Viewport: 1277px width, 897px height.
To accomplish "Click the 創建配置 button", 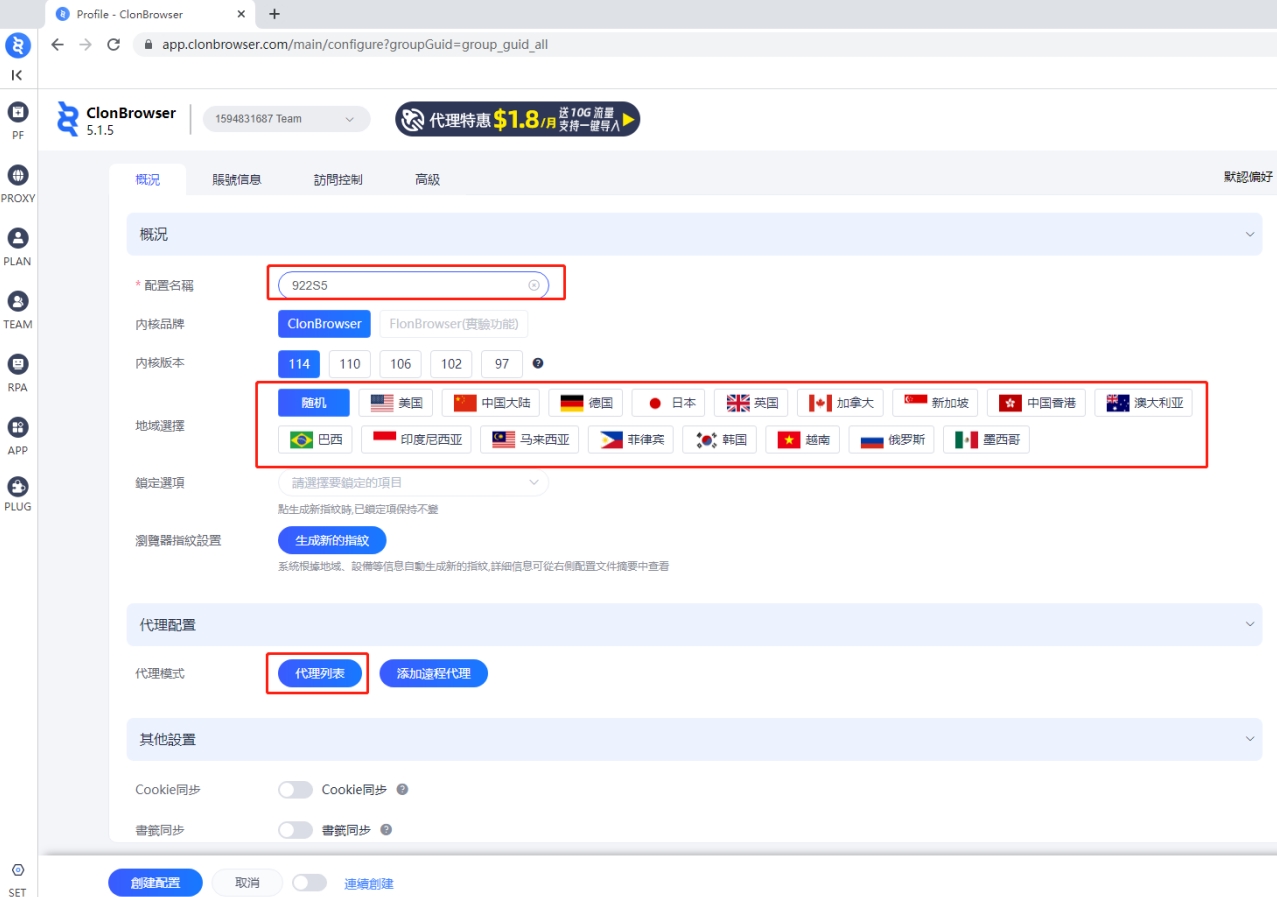I will click(x=155, y=883).
